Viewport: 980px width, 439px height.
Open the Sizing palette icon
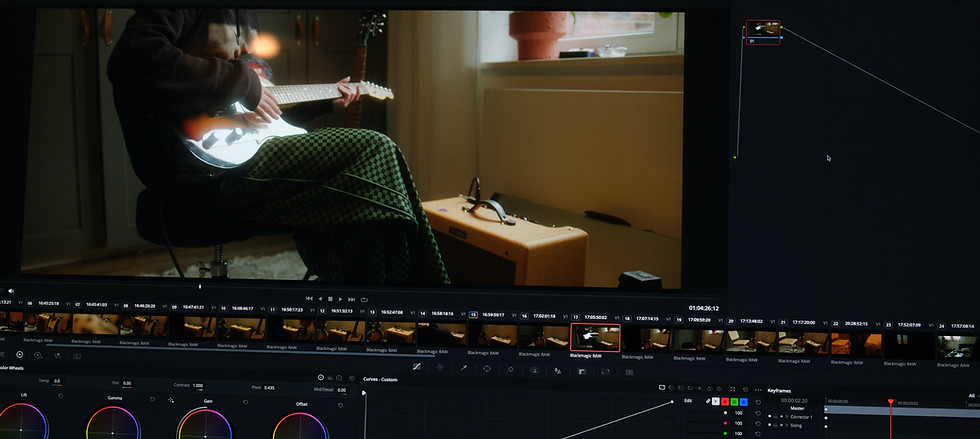click(x=606, y=371)
